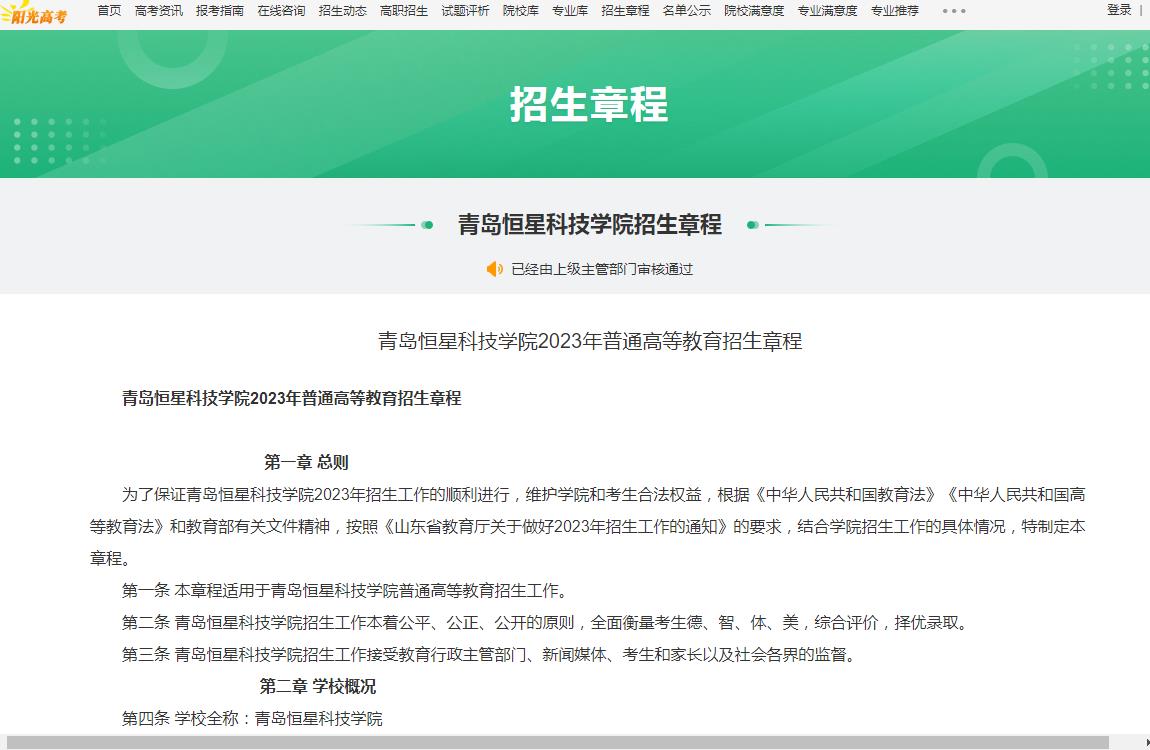Open the 专业推荐 menu item
The width and height of the screenshot is (1150, 750).
coord(895,10)
